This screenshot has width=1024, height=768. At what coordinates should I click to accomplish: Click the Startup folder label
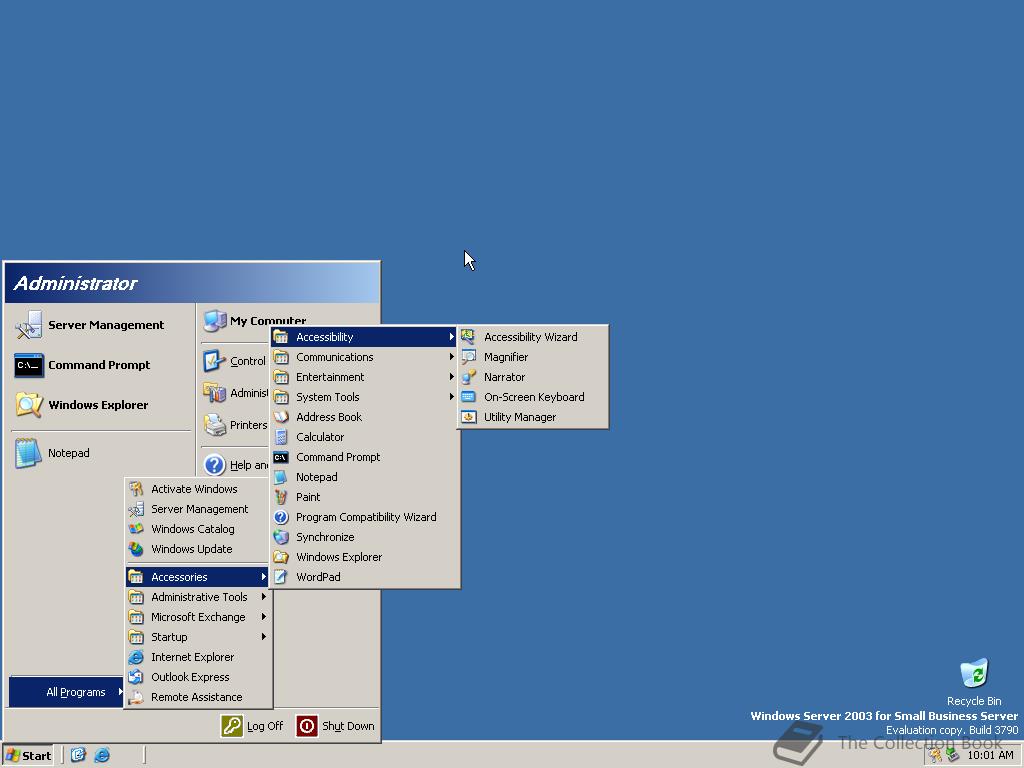(169, 637)
